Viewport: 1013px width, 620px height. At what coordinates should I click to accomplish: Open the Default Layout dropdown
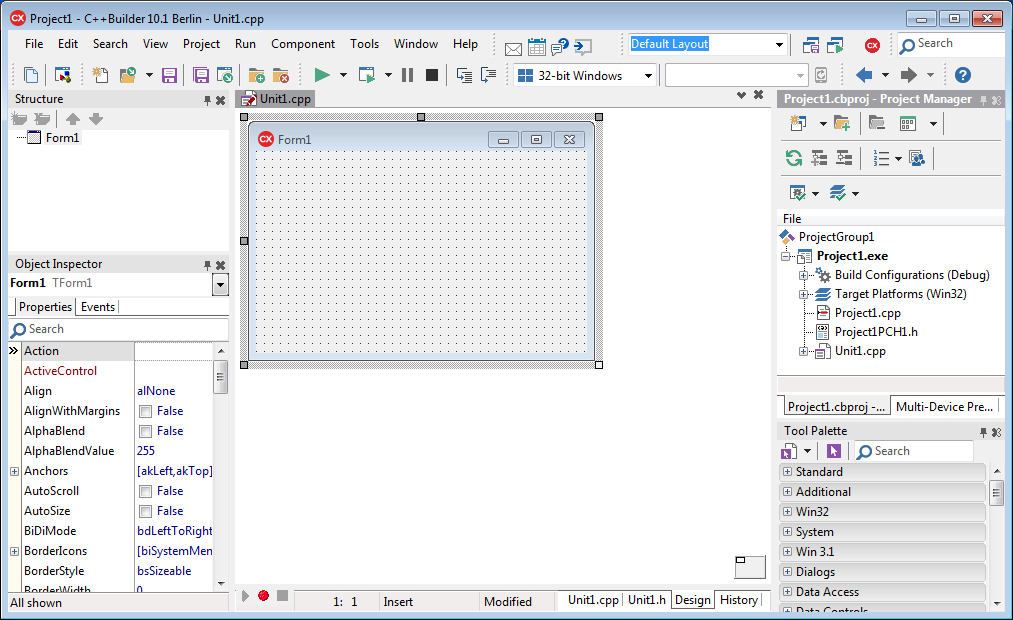click(779, 45)
